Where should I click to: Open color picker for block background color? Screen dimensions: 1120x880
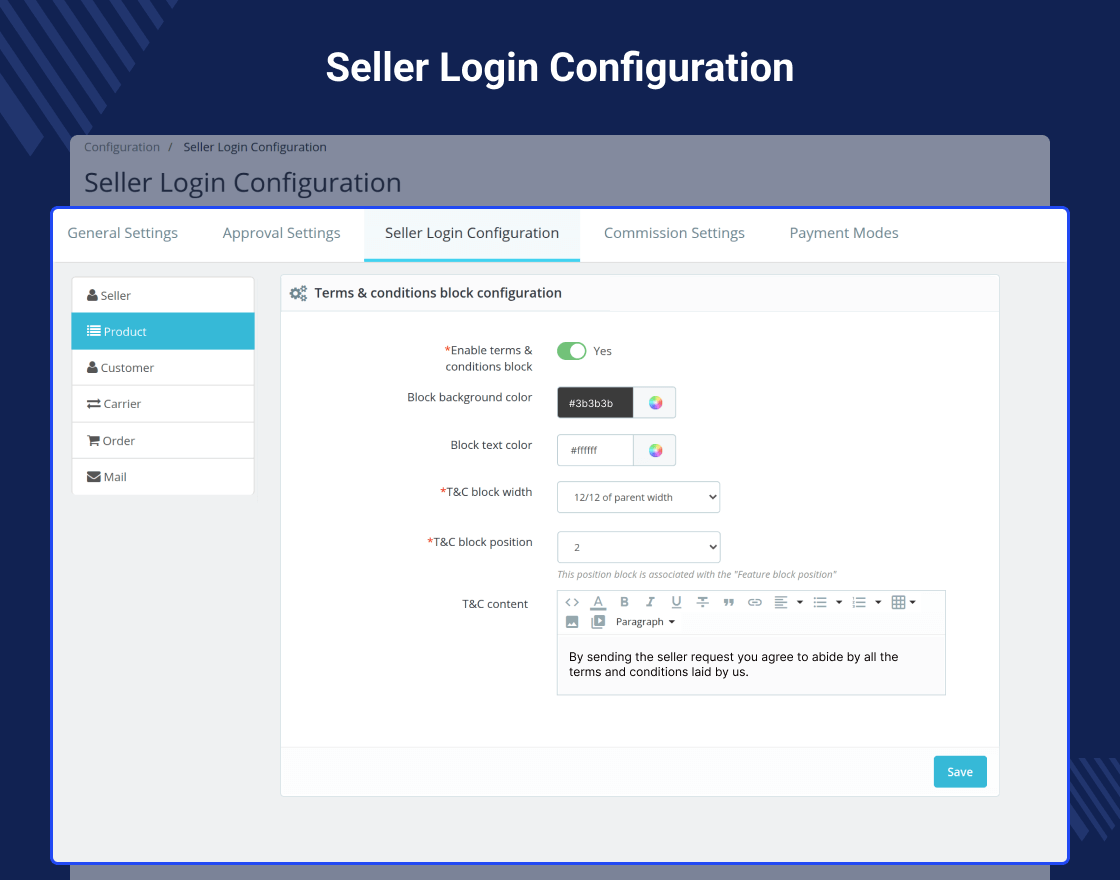pyautogui.click(x=655, y=403)
